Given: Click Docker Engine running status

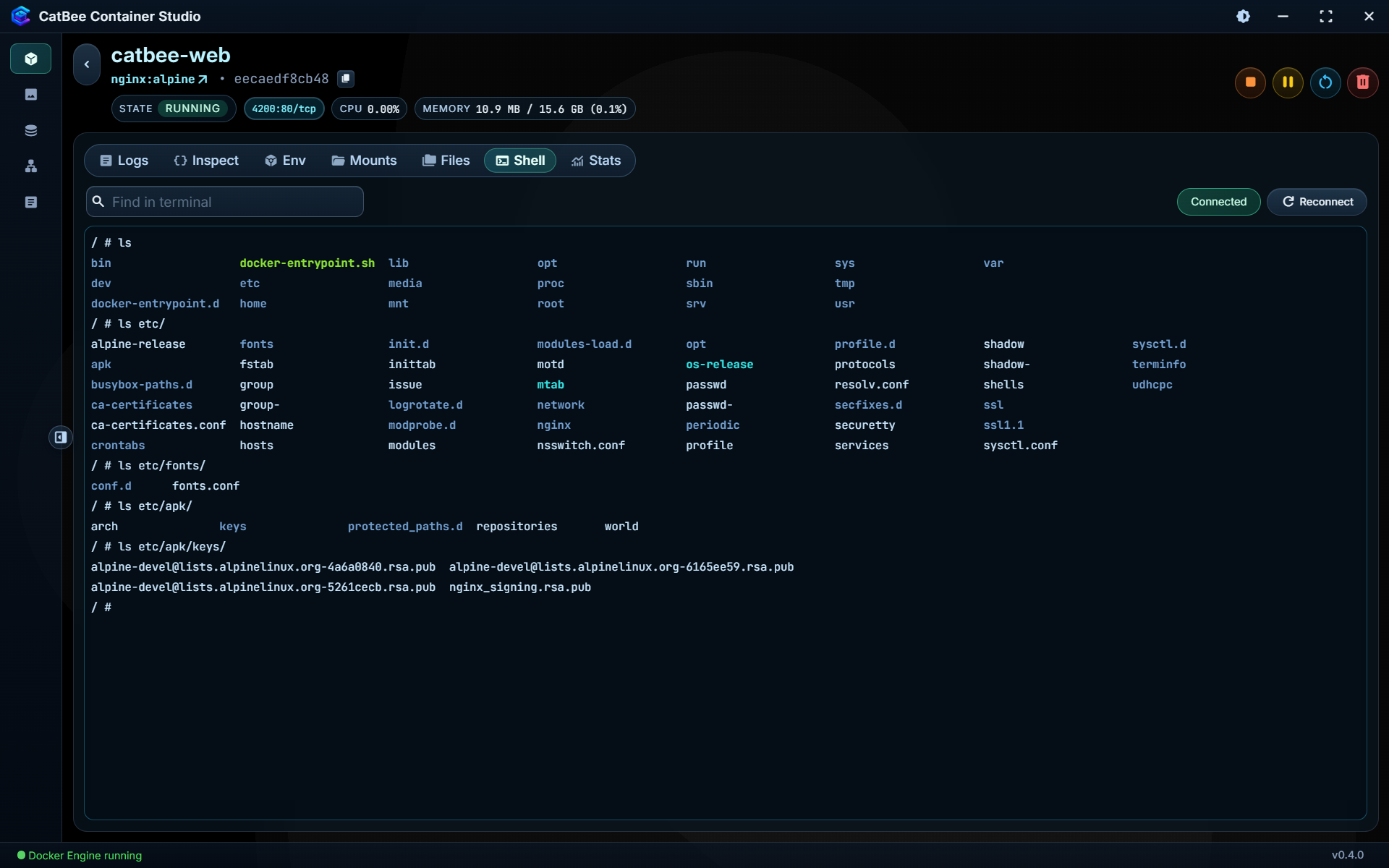Looking at the screenshot, I should pos(80,856).
